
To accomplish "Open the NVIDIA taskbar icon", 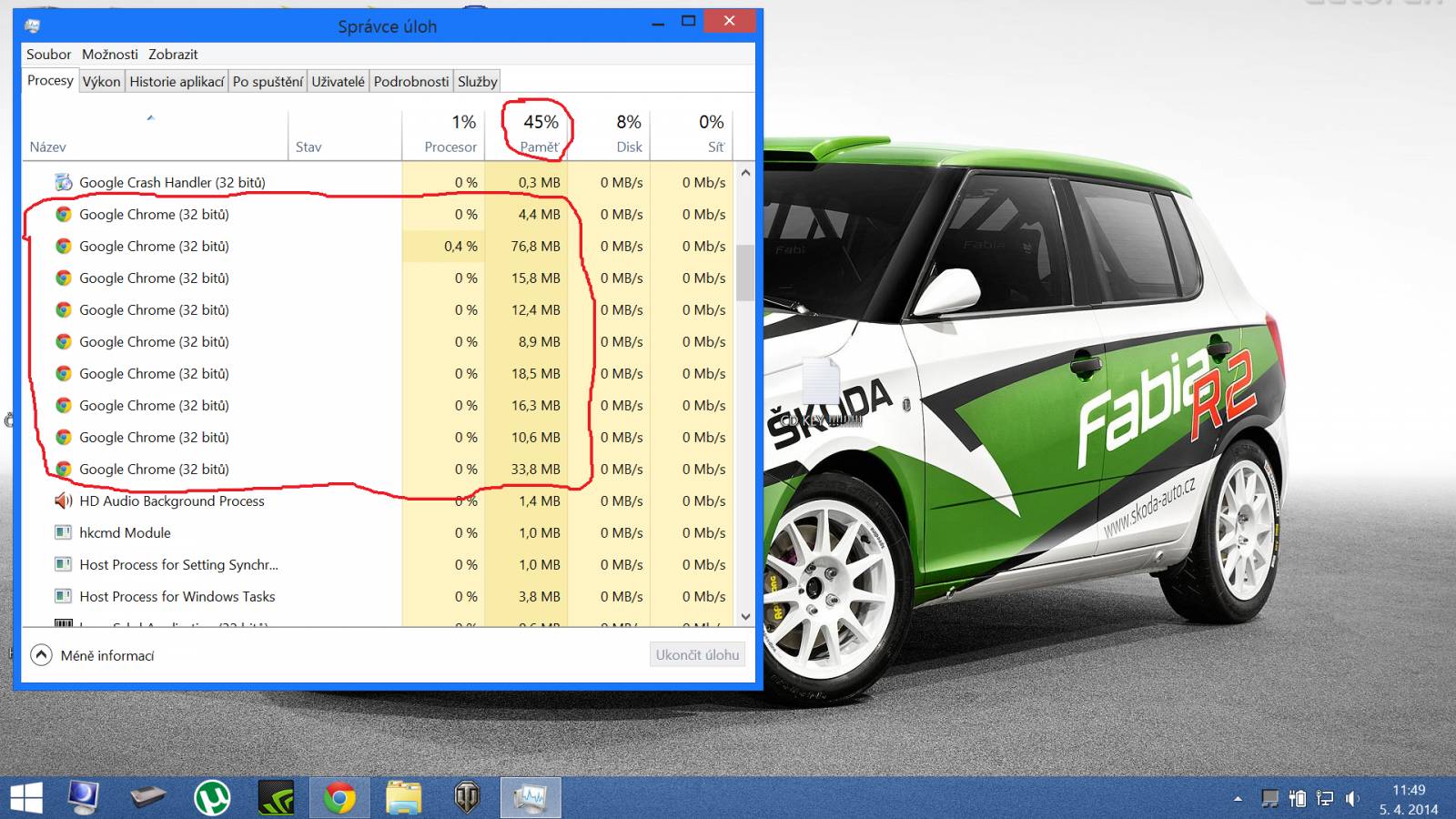I will point(276,799).
